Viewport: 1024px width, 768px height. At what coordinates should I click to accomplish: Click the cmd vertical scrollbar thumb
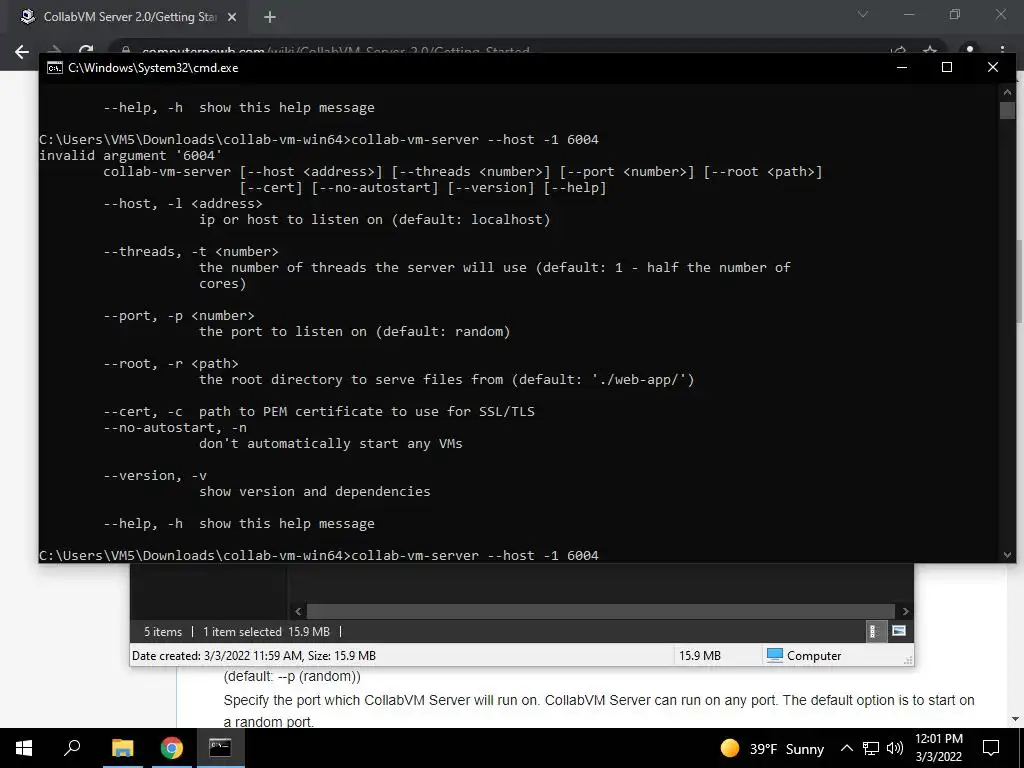(1007, 110)
